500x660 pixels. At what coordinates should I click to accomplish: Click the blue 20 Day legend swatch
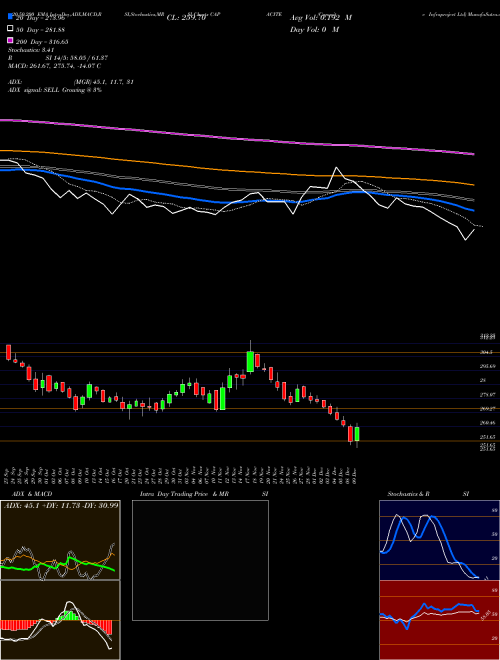[10, 17]
